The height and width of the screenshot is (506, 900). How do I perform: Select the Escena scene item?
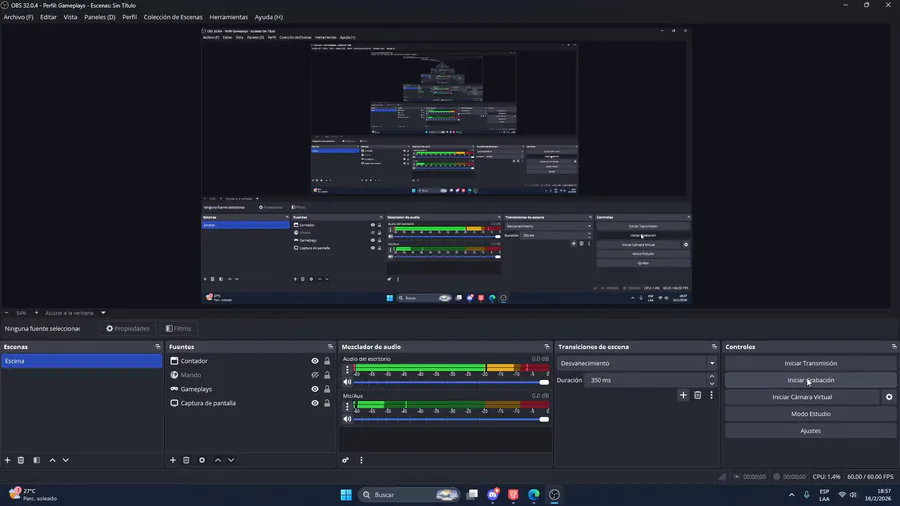click(x=82, y=361)
